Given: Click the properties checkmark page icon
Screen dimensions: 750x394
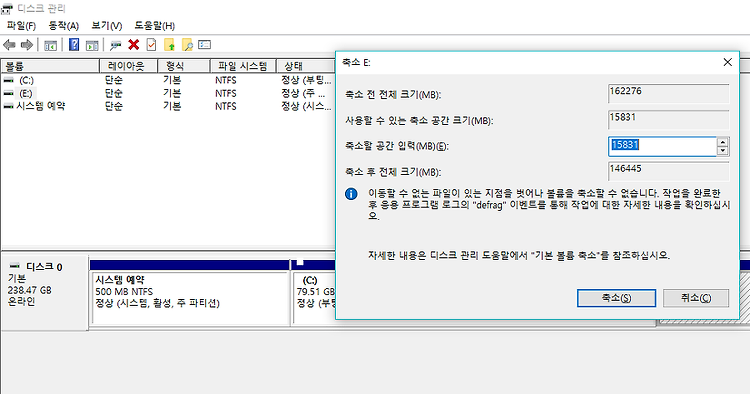Looking at the screenshot, I should click(x=151, y=45).
